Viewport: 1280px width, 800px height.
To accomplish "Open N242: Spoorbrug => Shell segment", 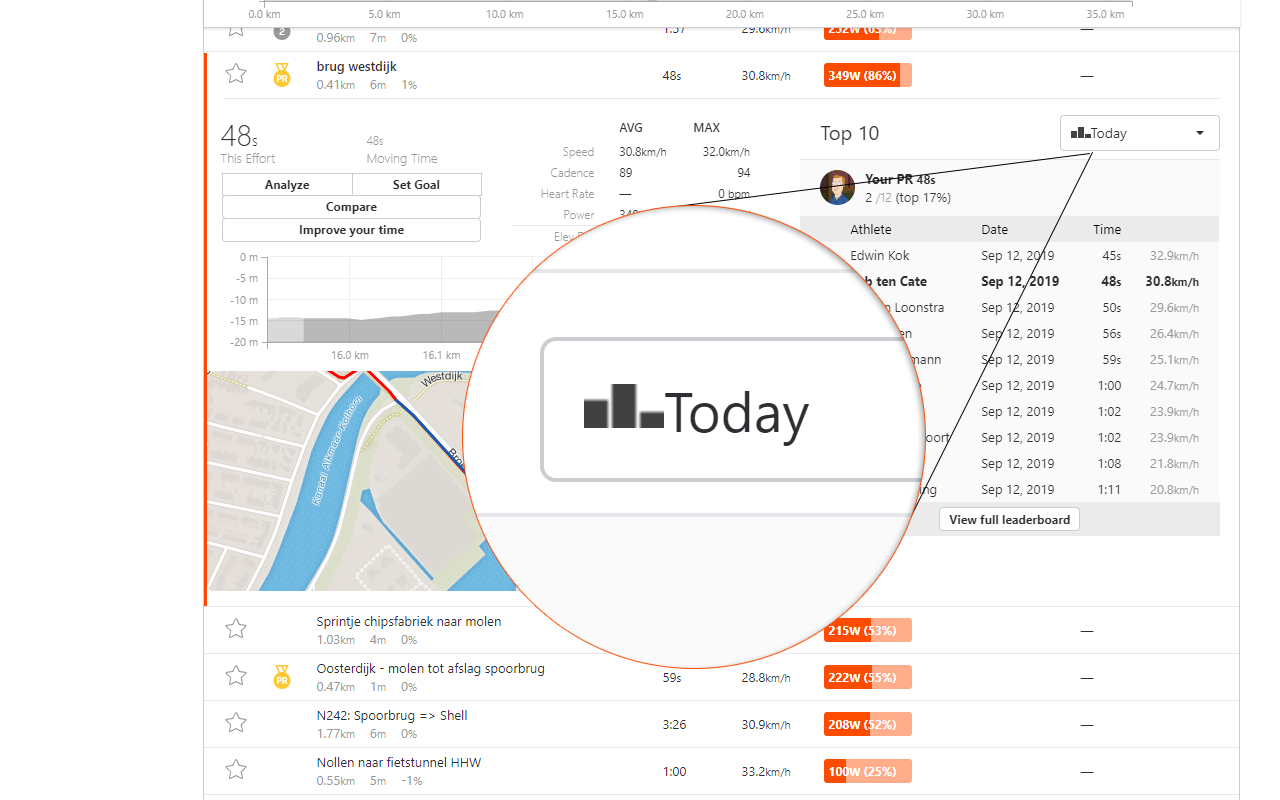I will [392, 716].
